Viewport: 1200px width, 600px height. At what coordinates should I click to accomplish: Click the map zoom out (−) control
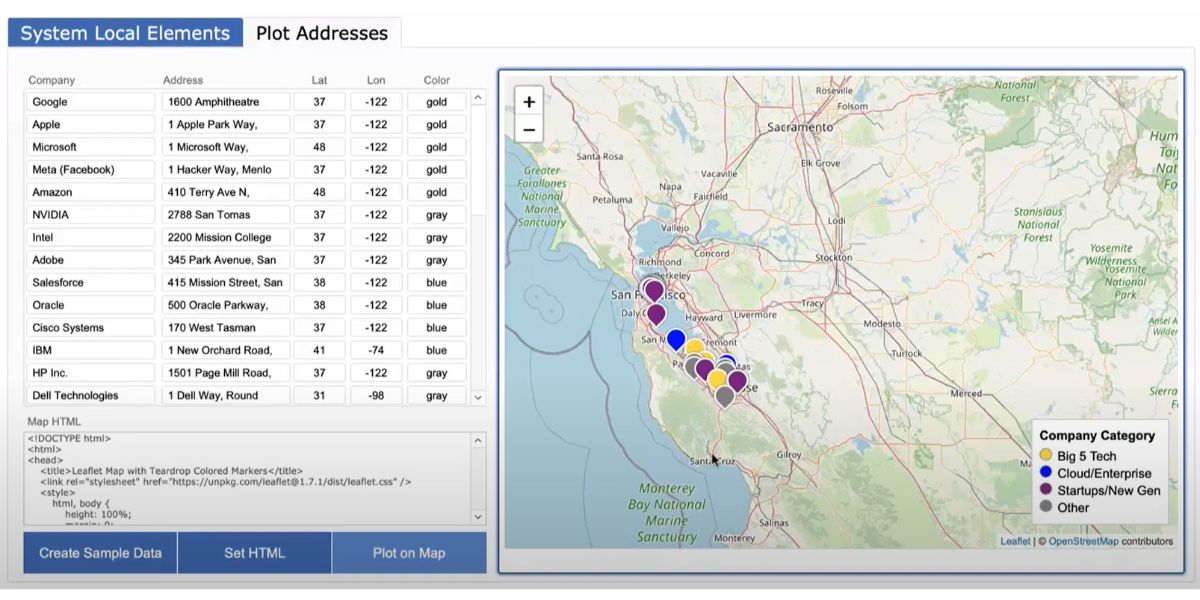(x=529, y=129)
